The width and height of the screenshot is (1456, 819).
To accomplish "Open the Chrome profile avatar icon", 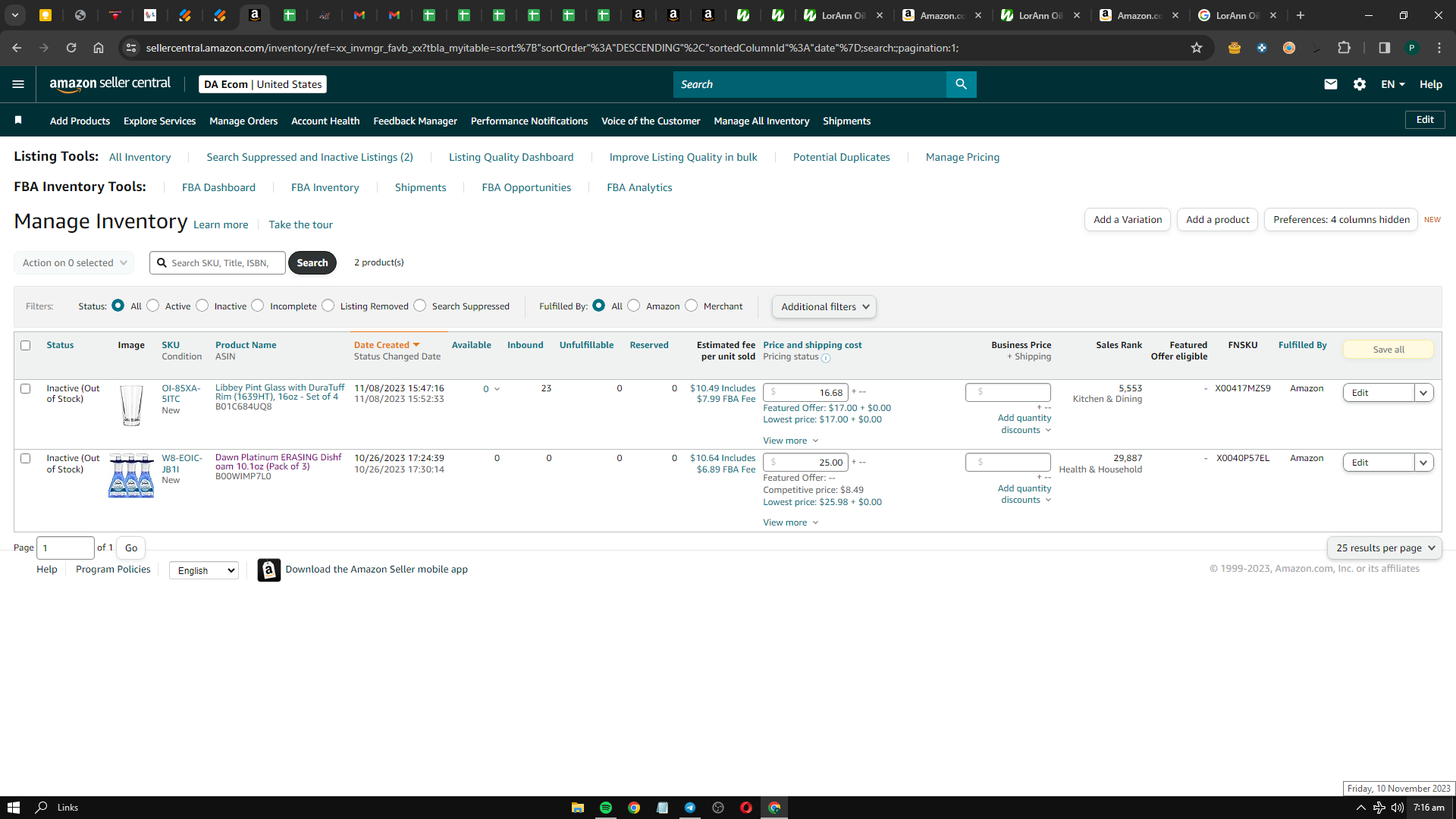I will point(1412,48).
